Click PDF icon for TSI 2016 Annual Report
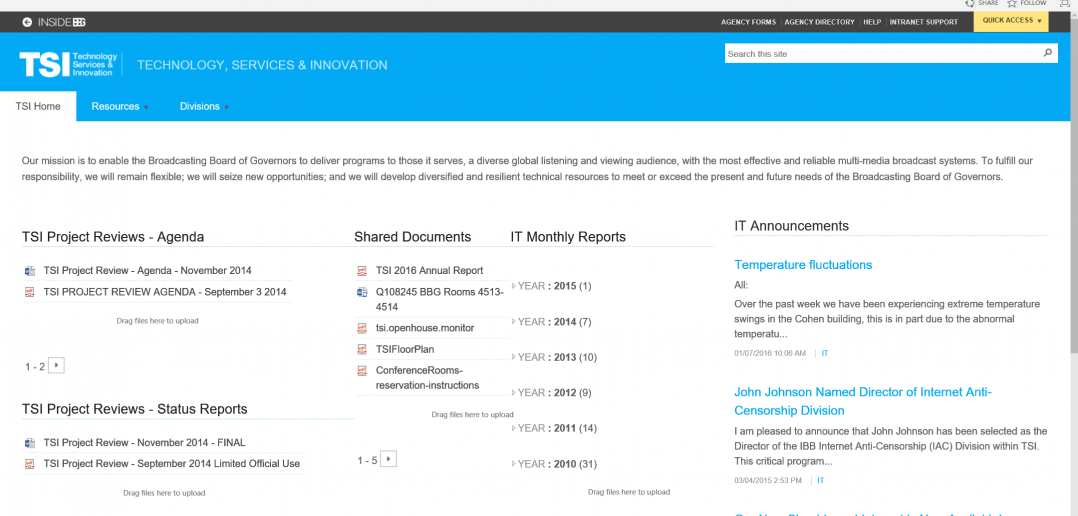Viewport: 1078px width, 516px height. click(362, 271)
